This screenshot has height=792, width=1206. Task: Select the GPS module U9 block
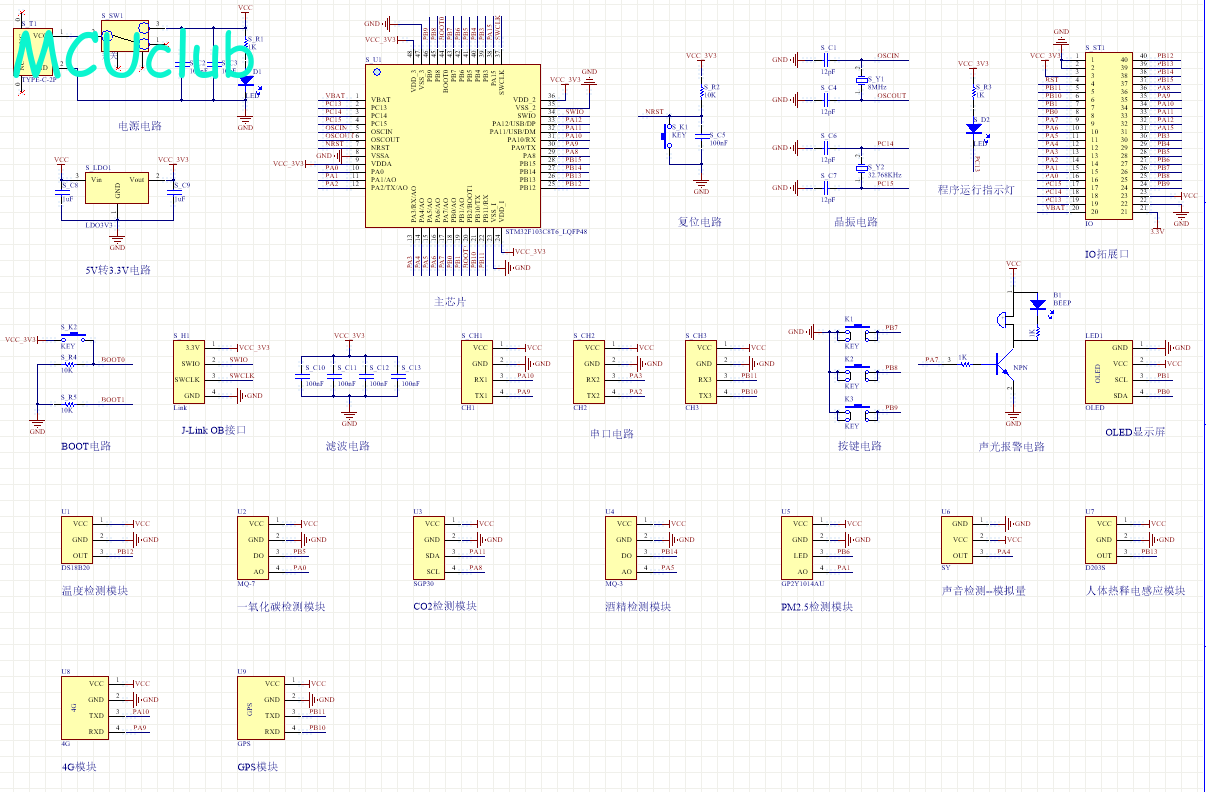[x=256, y=706]
